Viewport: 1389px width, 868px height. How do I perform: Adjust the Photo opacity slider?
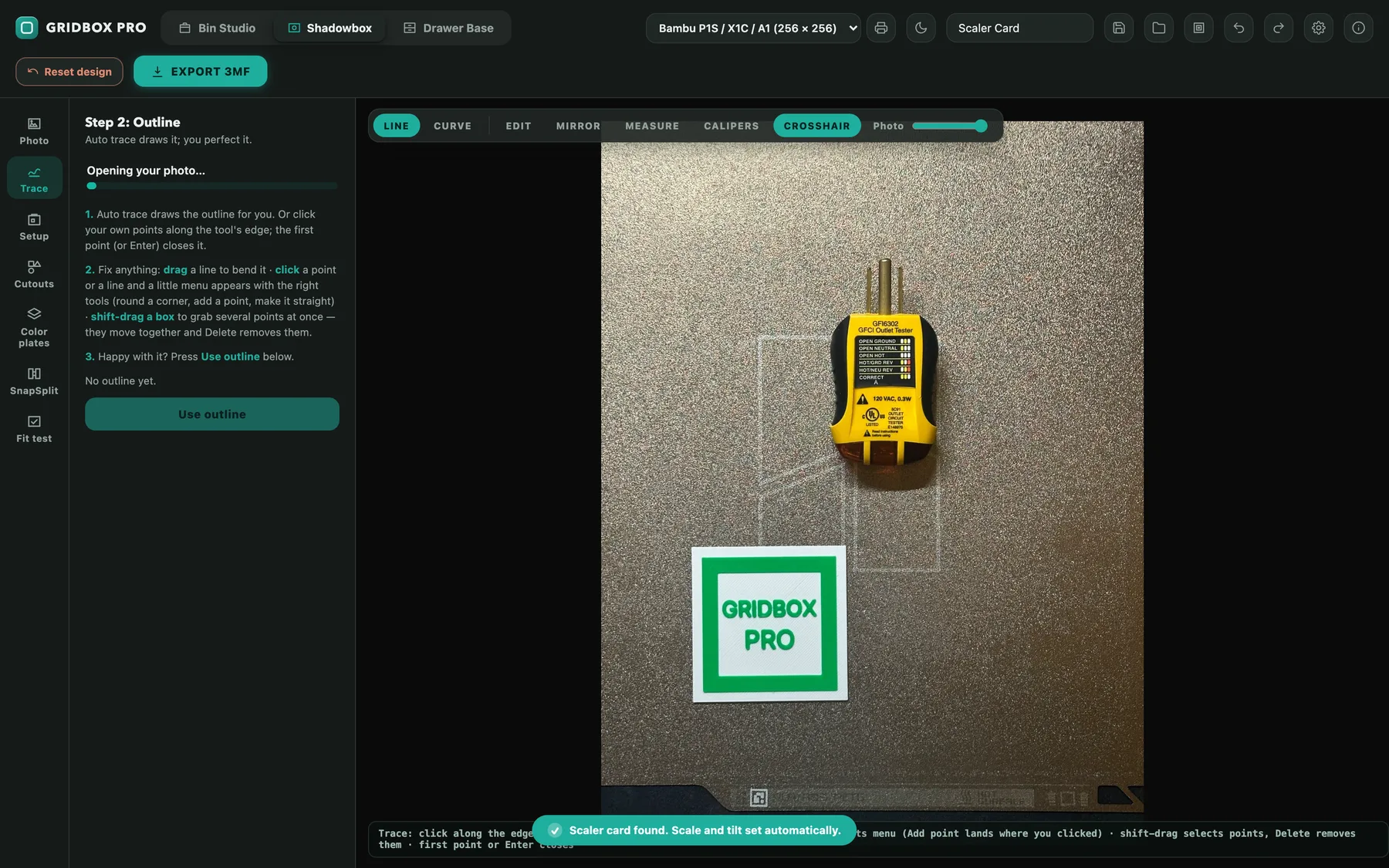[949, 126]
